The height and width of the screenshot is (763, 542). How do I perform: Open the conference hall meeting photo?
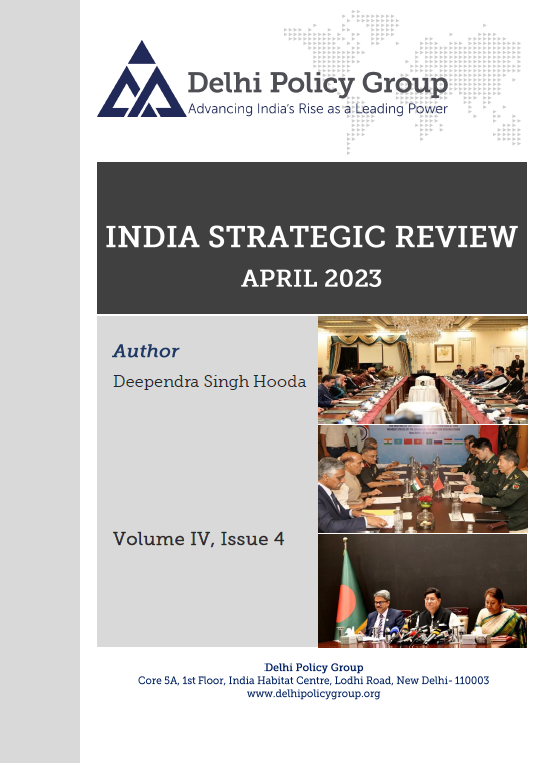pyautogui.click(x=423, y=370)
